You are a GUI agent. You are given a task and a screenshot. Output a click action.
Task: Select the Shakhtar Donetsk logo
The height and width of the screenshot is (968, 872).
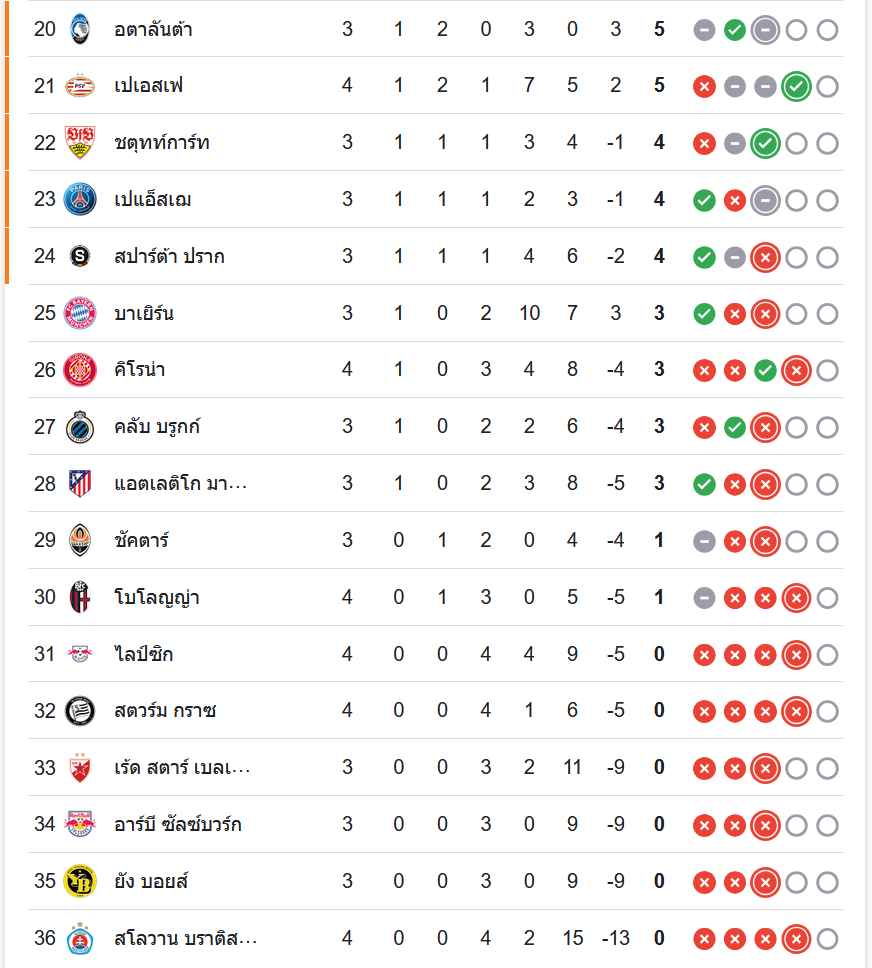[x=79, y=541]
